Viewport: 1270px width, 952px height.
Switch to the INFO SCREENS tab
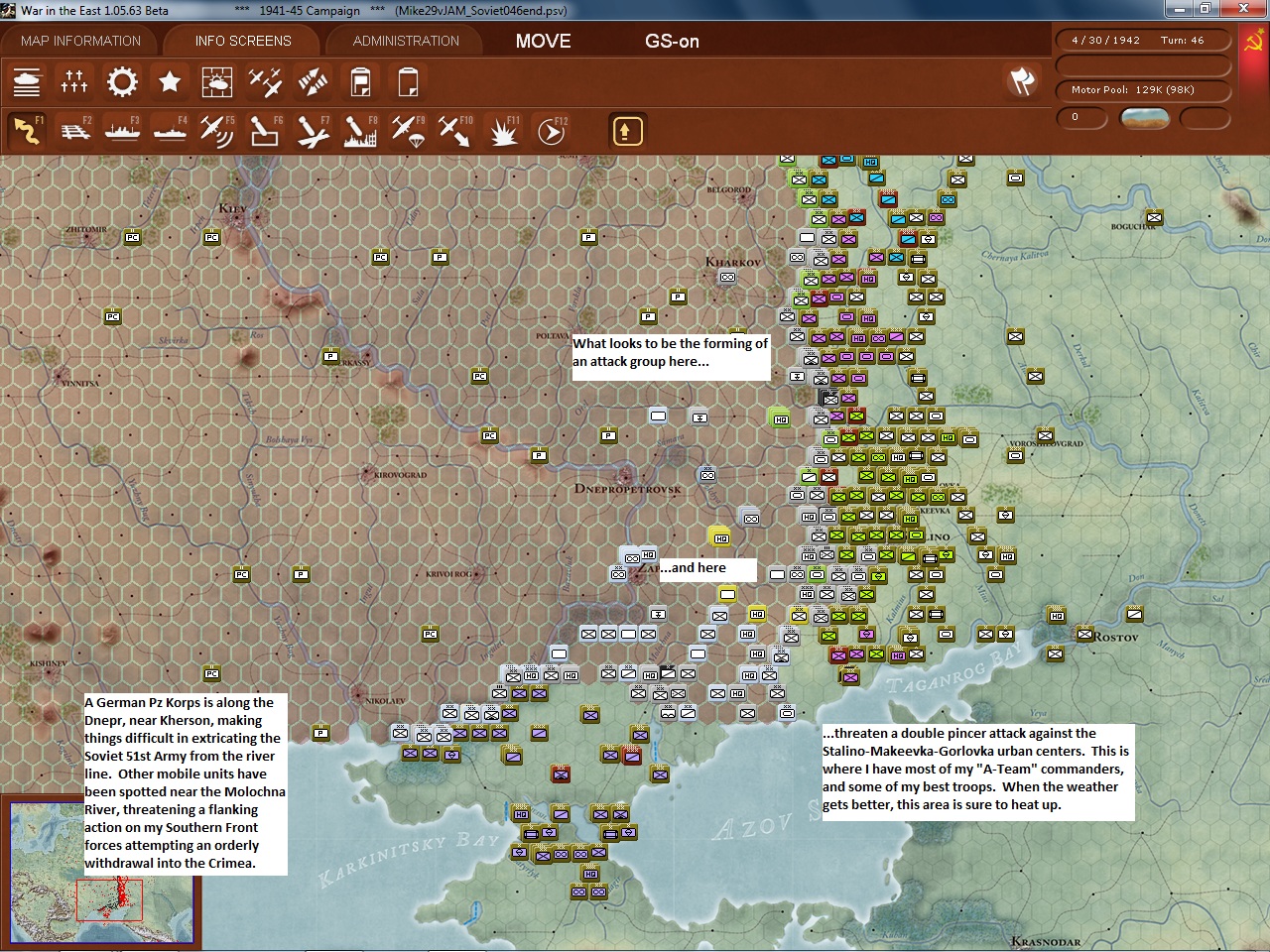(243, 41)
